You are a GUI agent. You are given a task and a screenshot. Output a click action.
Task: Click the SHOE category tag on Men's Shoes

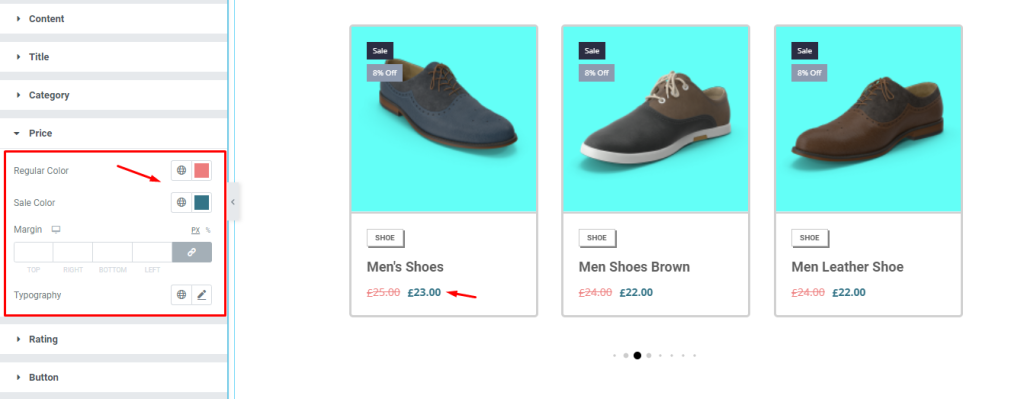click(x=385, y=238)
